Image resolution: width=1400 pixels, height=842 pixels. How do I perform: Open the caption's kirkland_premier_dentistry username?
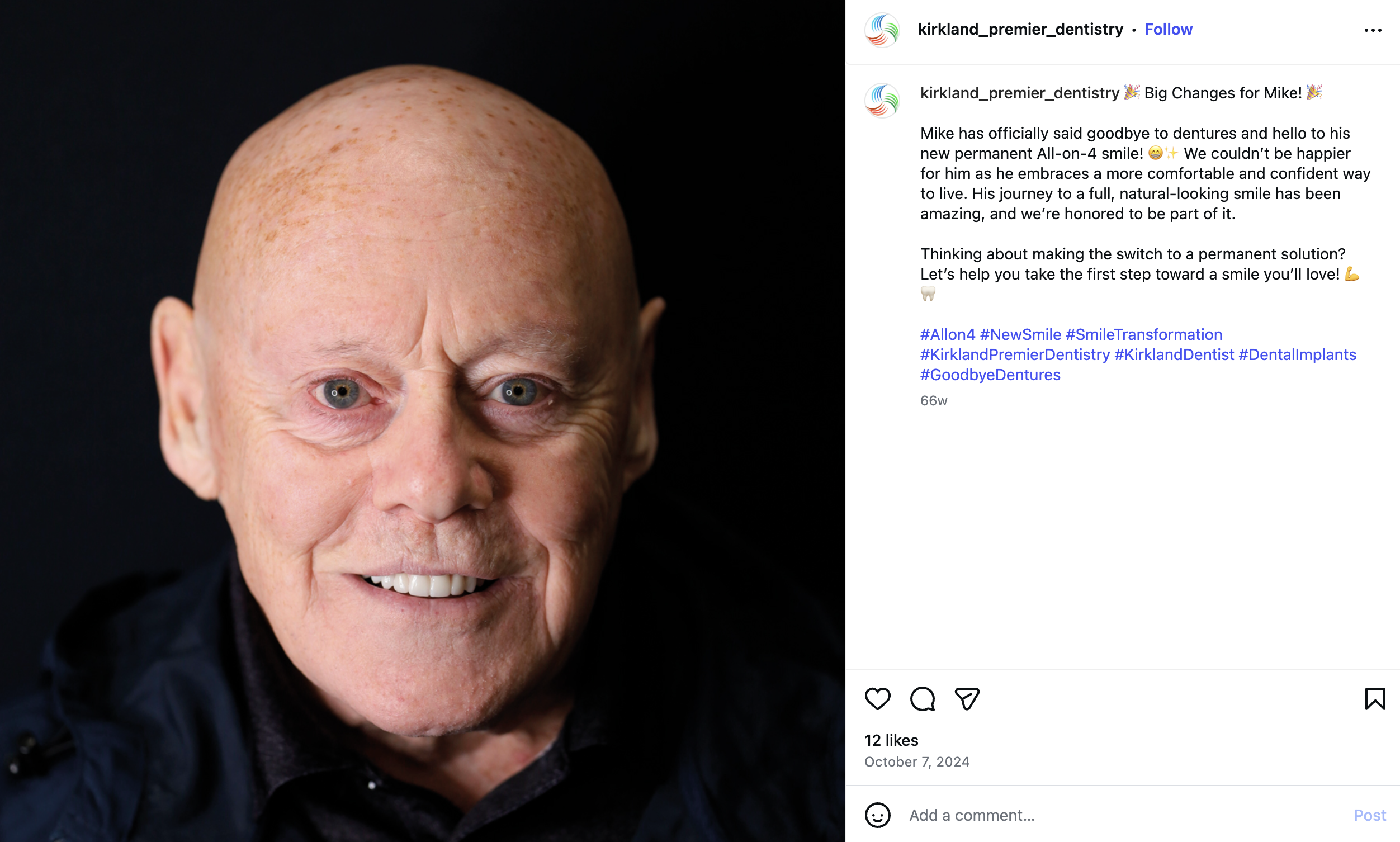click(x=1019, y=92)
